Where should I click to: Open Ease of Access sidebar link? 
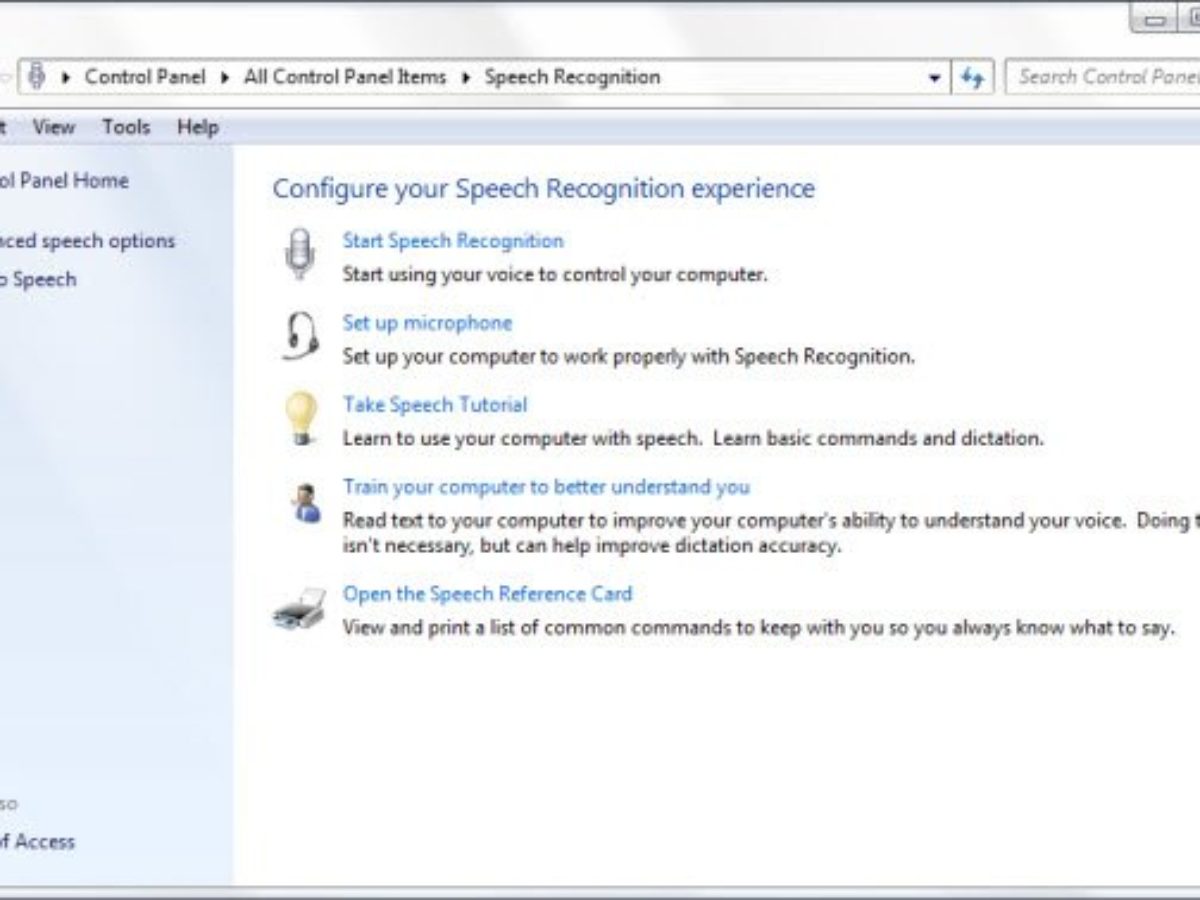click(x=37, y=841)
